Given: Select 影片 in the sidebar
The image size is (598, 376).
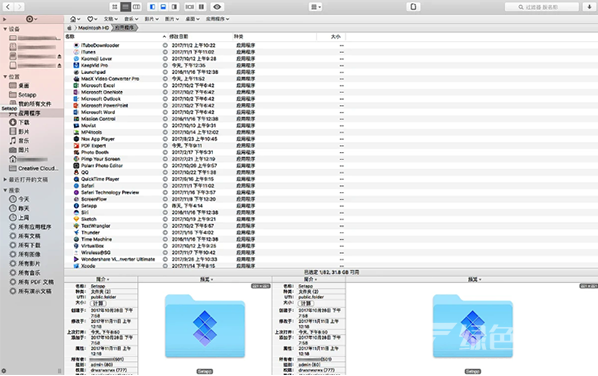Looking at the screenshot, I should (x=32, y=132).
